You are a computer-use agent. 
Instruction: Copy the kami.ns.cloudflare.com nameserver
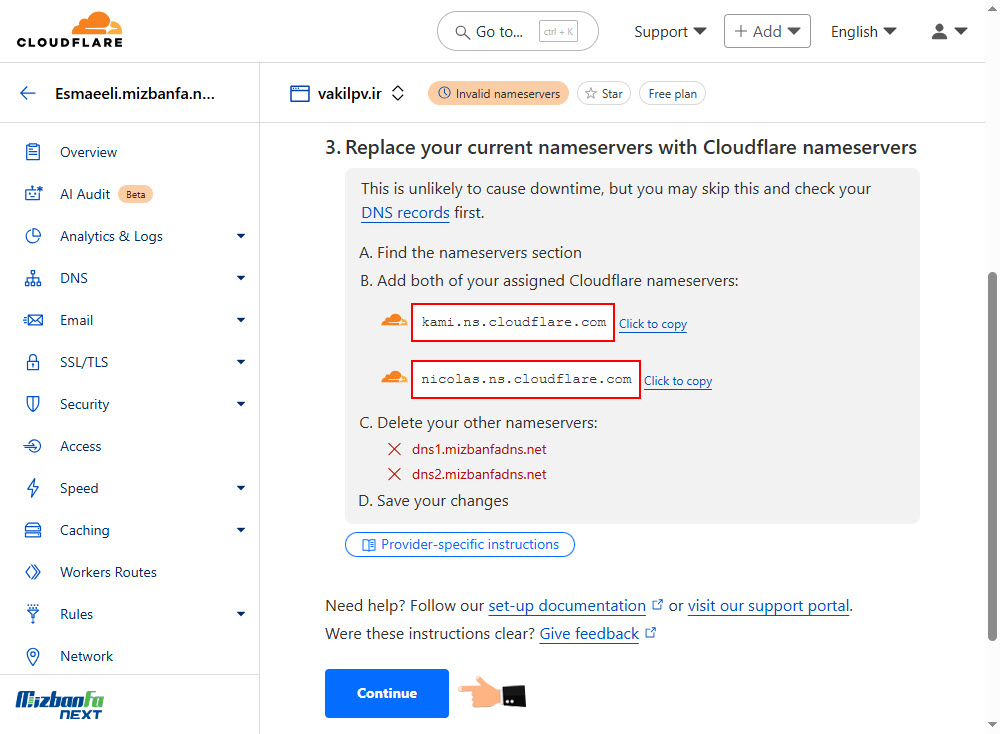[652, 323]
